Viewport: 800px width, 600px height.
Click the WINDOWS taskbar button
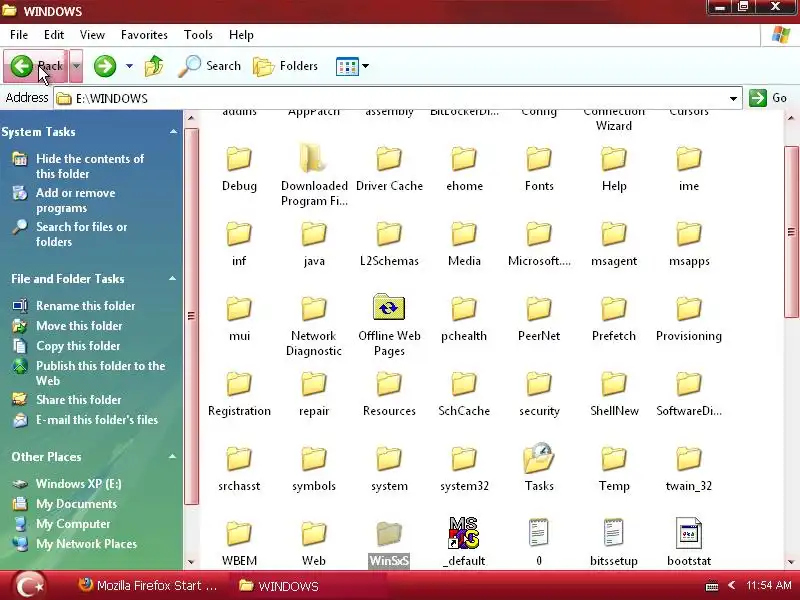[279, 586]
